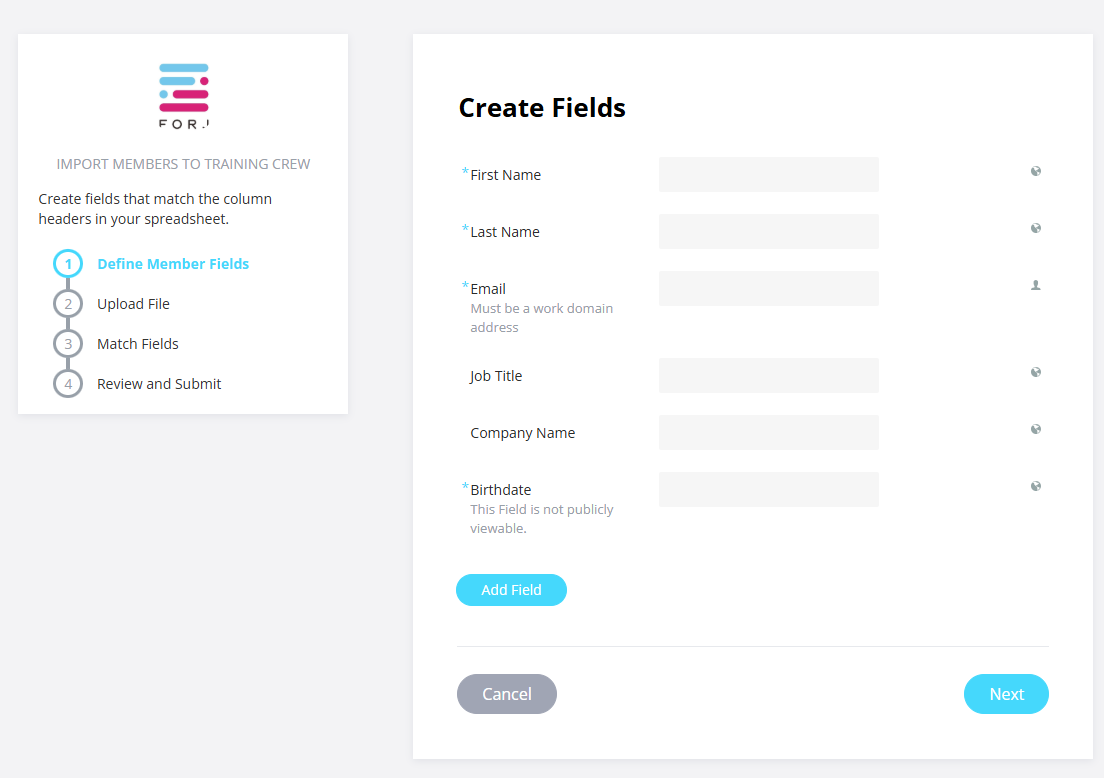Click the globe icon beside First Name
Image resolution: width=1104 pixels, height=778 pixels.
point(1036,171)
